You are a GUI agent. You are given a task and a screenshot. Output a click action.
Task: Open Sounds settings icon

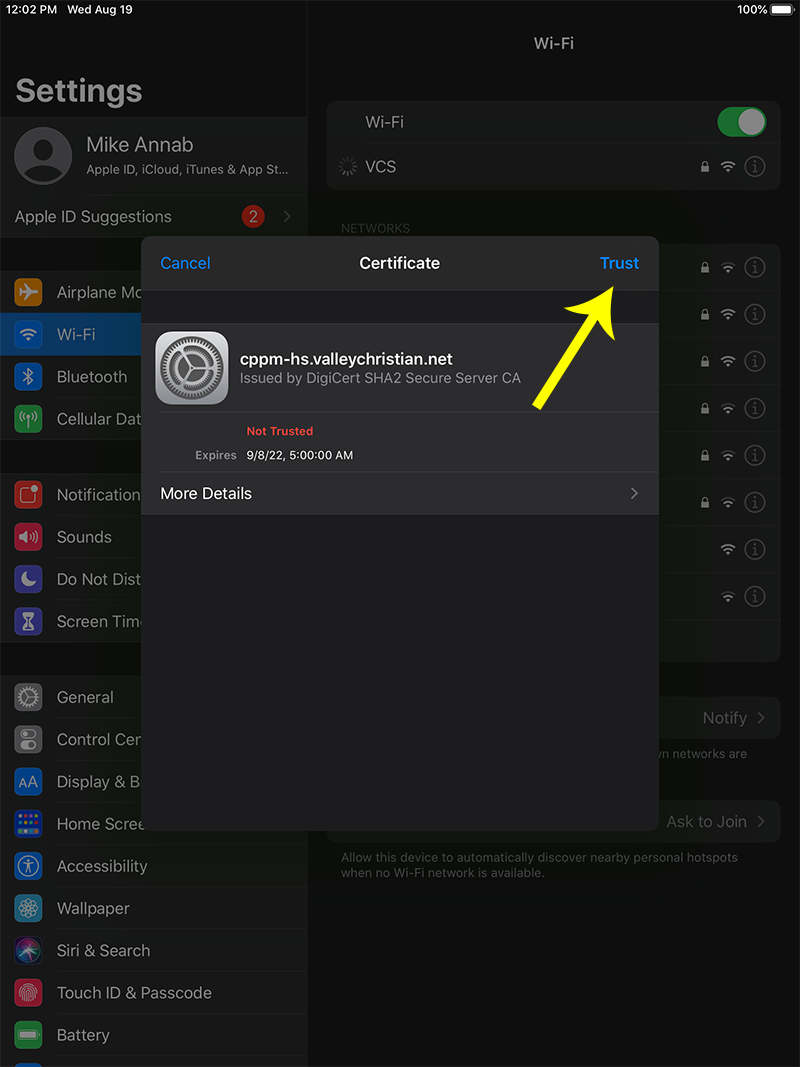click(x=28, y=537)
